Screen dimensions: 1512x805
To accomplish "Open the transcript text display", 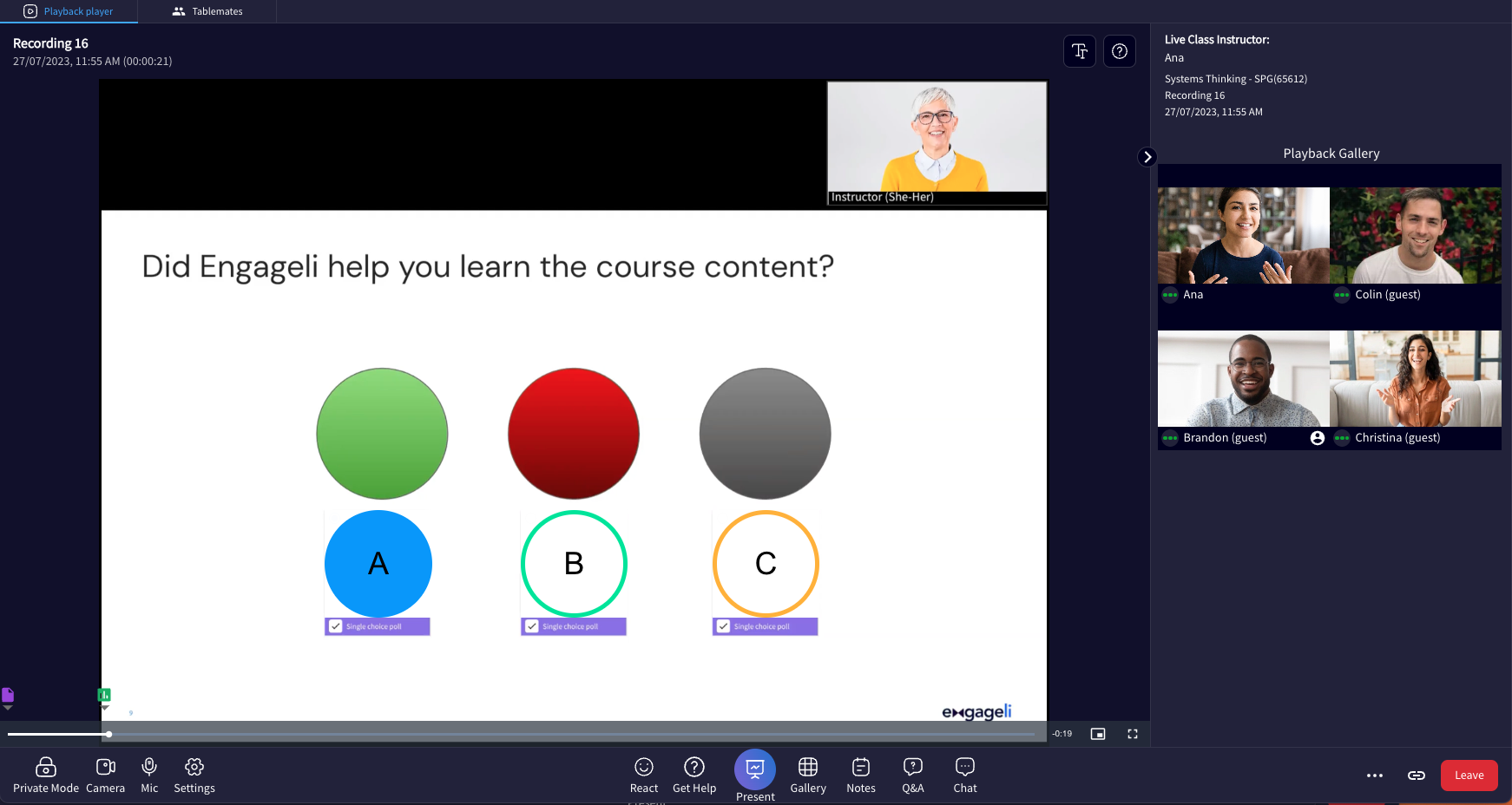I will [x=1079, y=50].
